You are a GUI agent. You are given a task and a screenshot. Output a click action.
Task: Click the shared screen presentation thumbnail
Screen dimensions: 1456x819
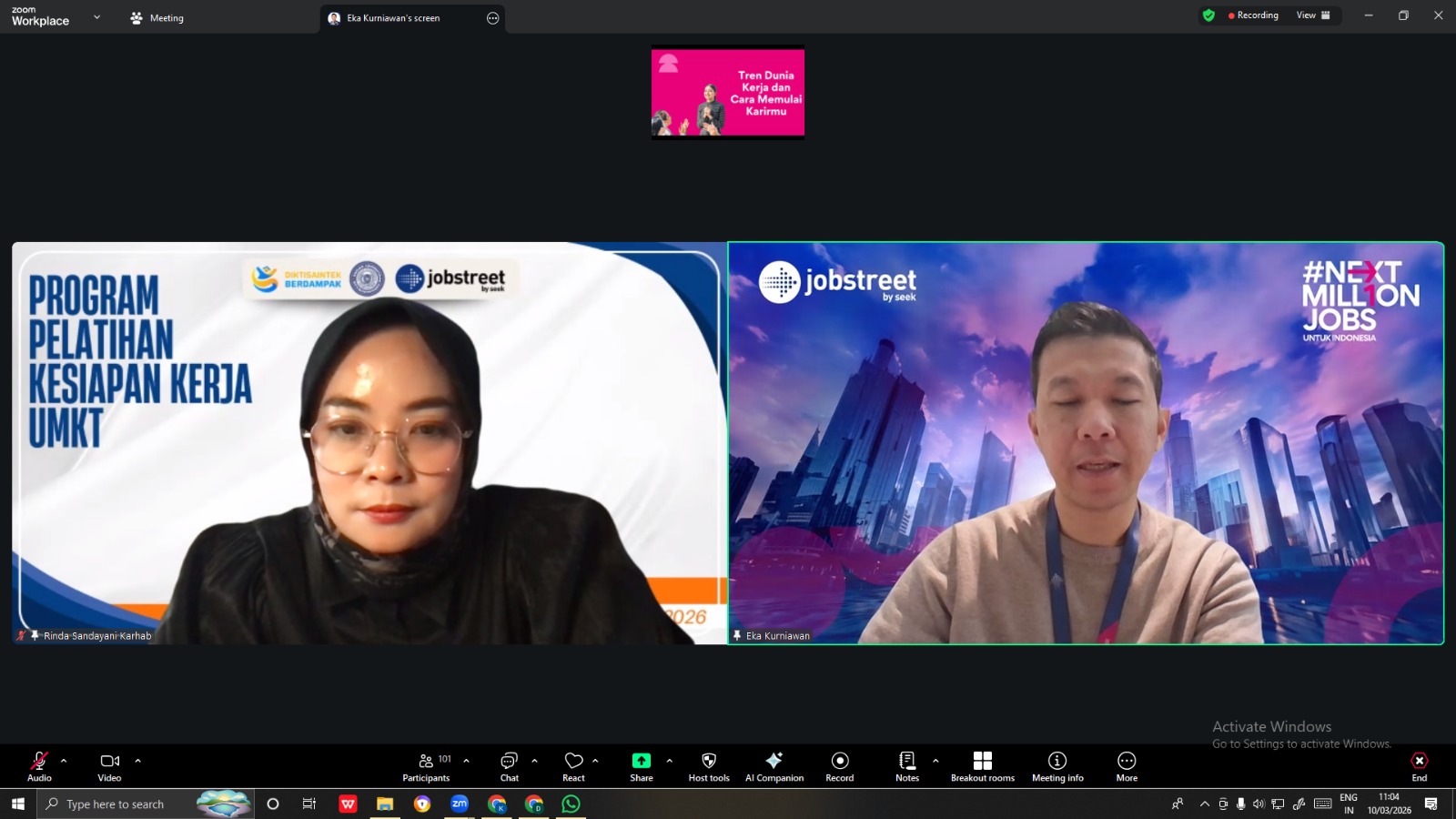pyautogui.click(x=727, y=93)
